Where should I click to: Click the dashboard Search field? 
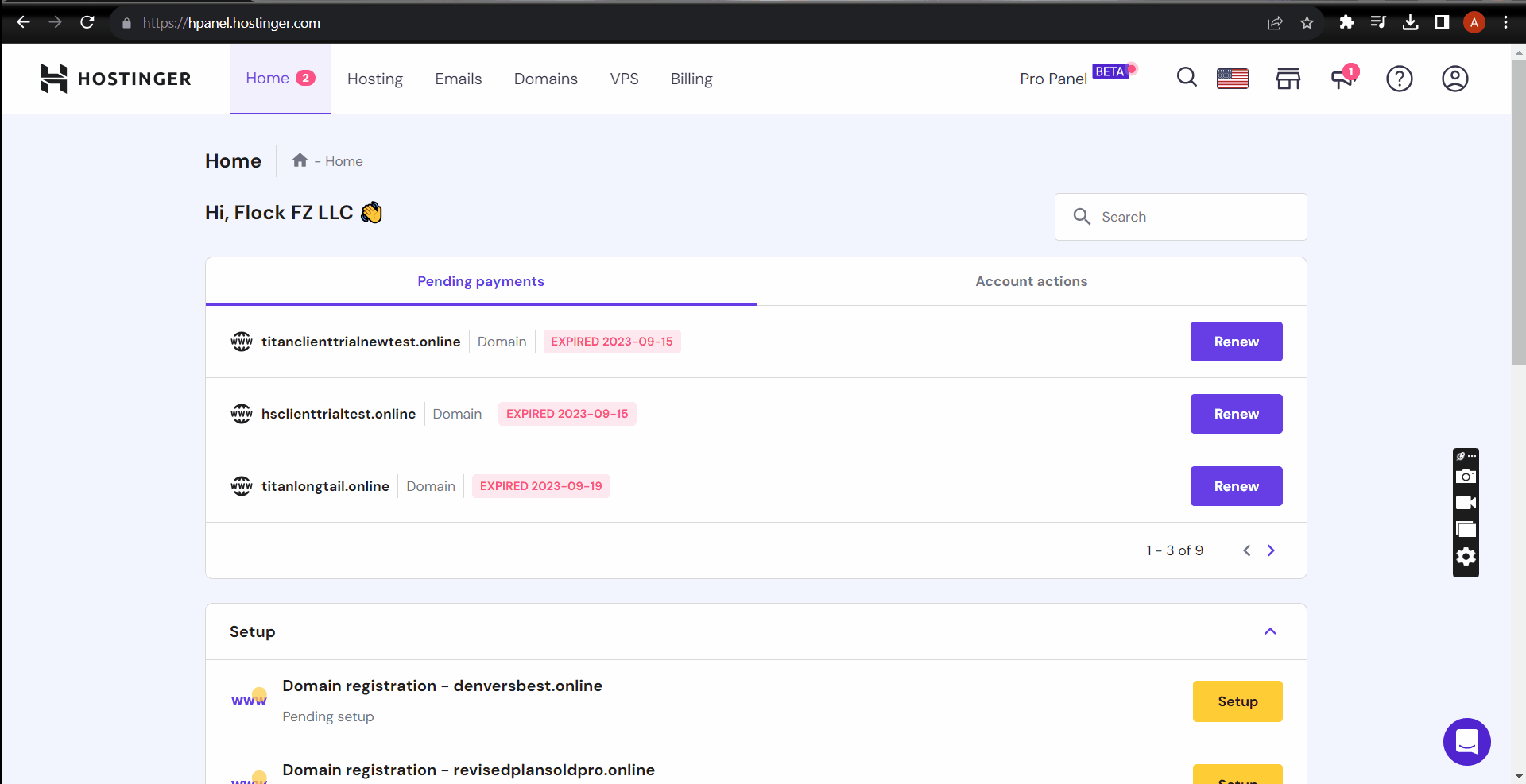pos(1181,217)
